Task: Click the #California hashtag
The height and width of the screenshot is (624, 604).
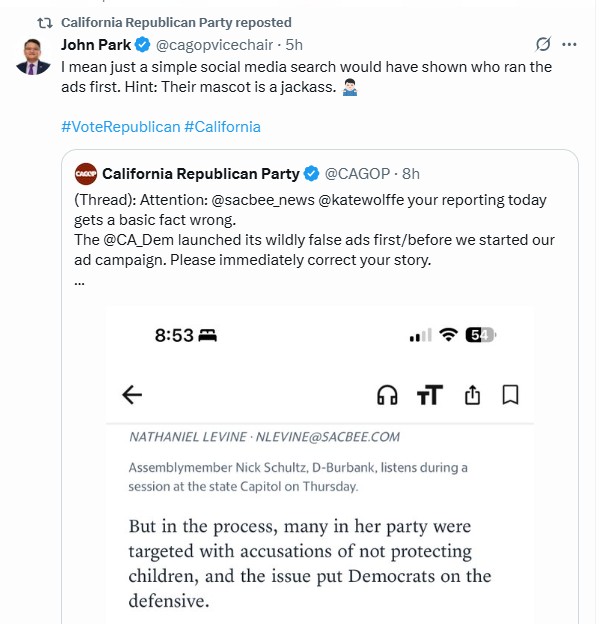Action: tap(222, 127)
